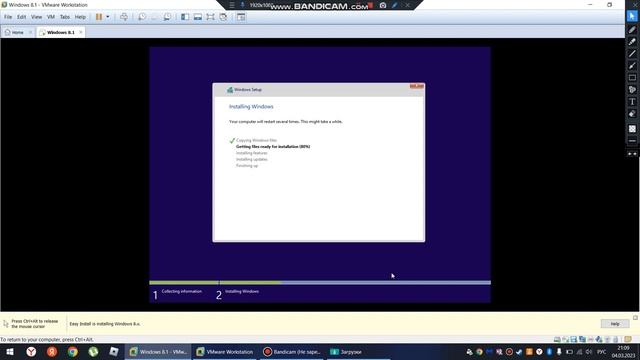The height and width of the screenshot is (360, 640).
Task: Open the File menu in VMware
Action: tap(8, 17)
